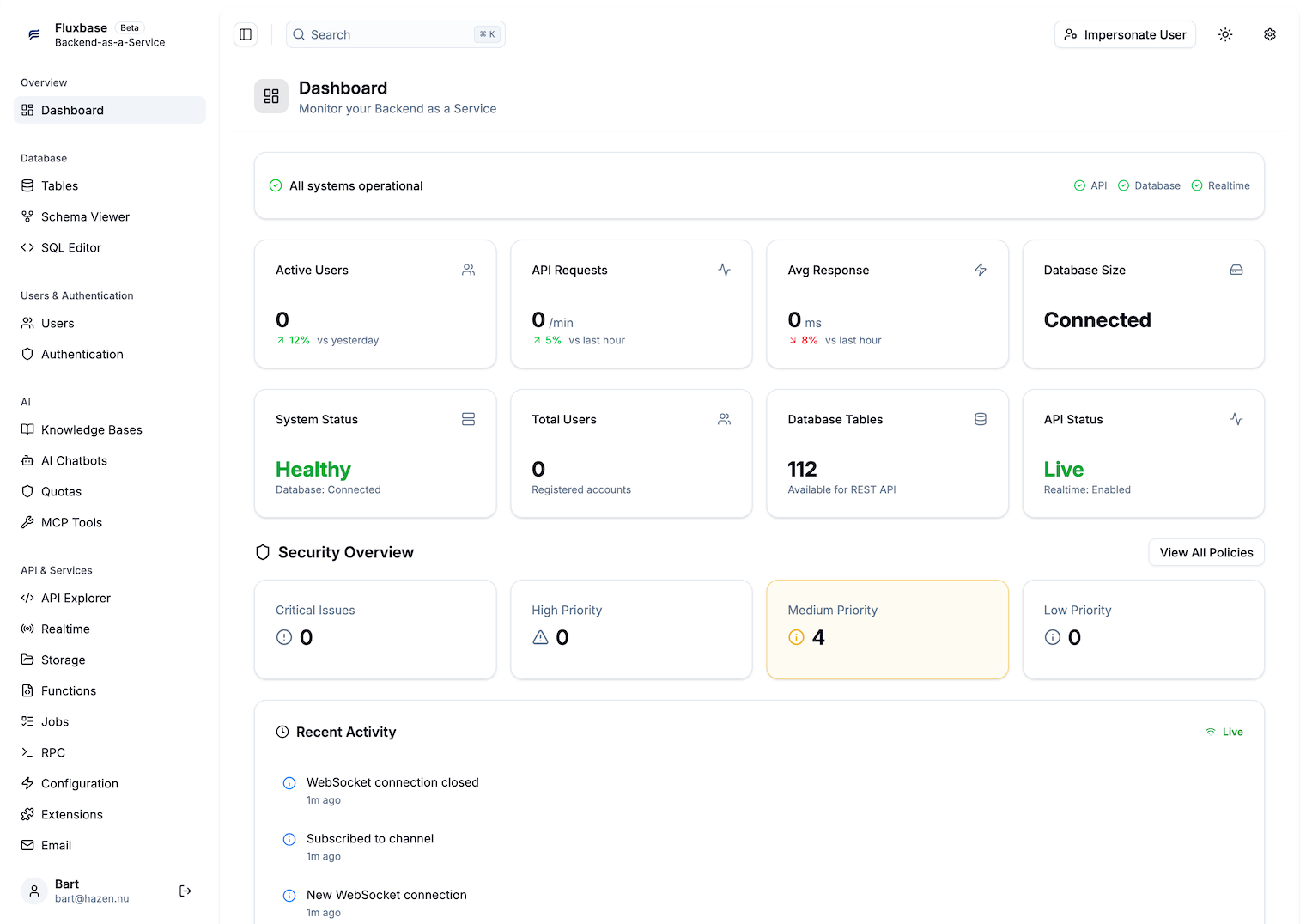Click View All Policies button
This screenshot has height=924, width=1306.
(x=1206, y=552)
